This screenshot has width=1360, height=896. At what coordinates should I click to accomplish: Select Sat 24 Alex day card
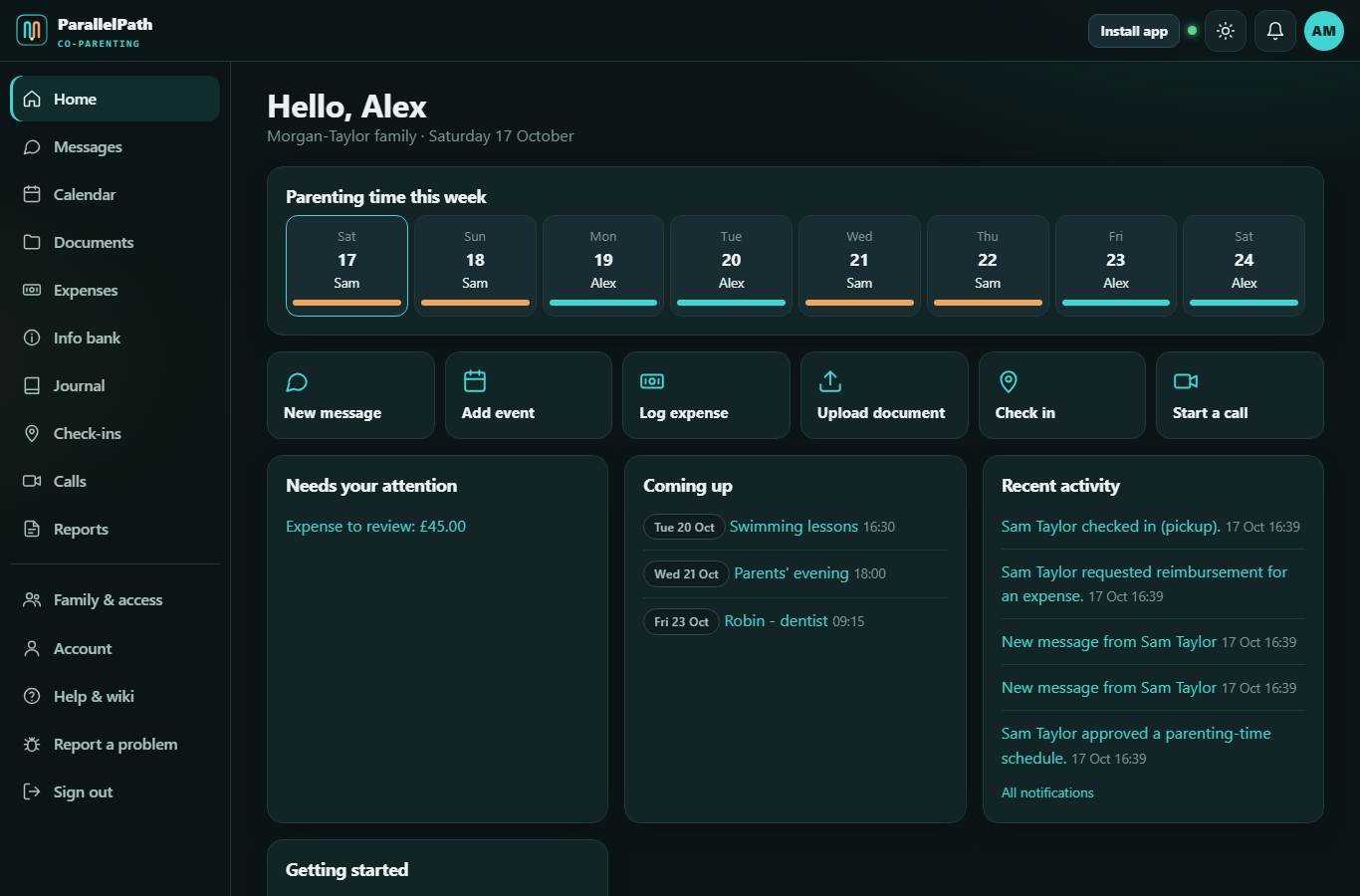[x=1245, y=266]
